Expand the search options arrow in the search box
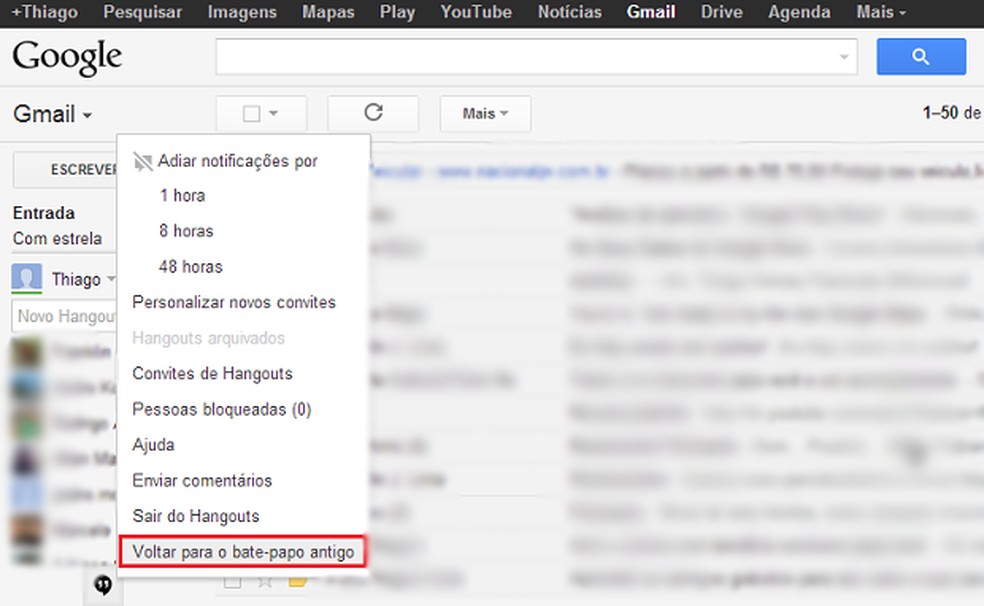Image resolution: width=984 pixels, height=606 pixels. tap(844, 57)
